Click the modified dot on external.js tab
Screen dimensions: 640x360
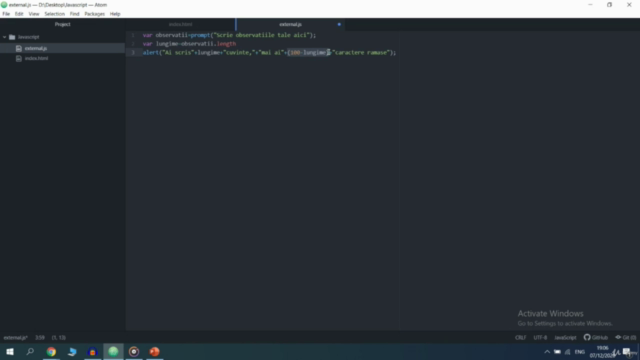coord(339,24)
